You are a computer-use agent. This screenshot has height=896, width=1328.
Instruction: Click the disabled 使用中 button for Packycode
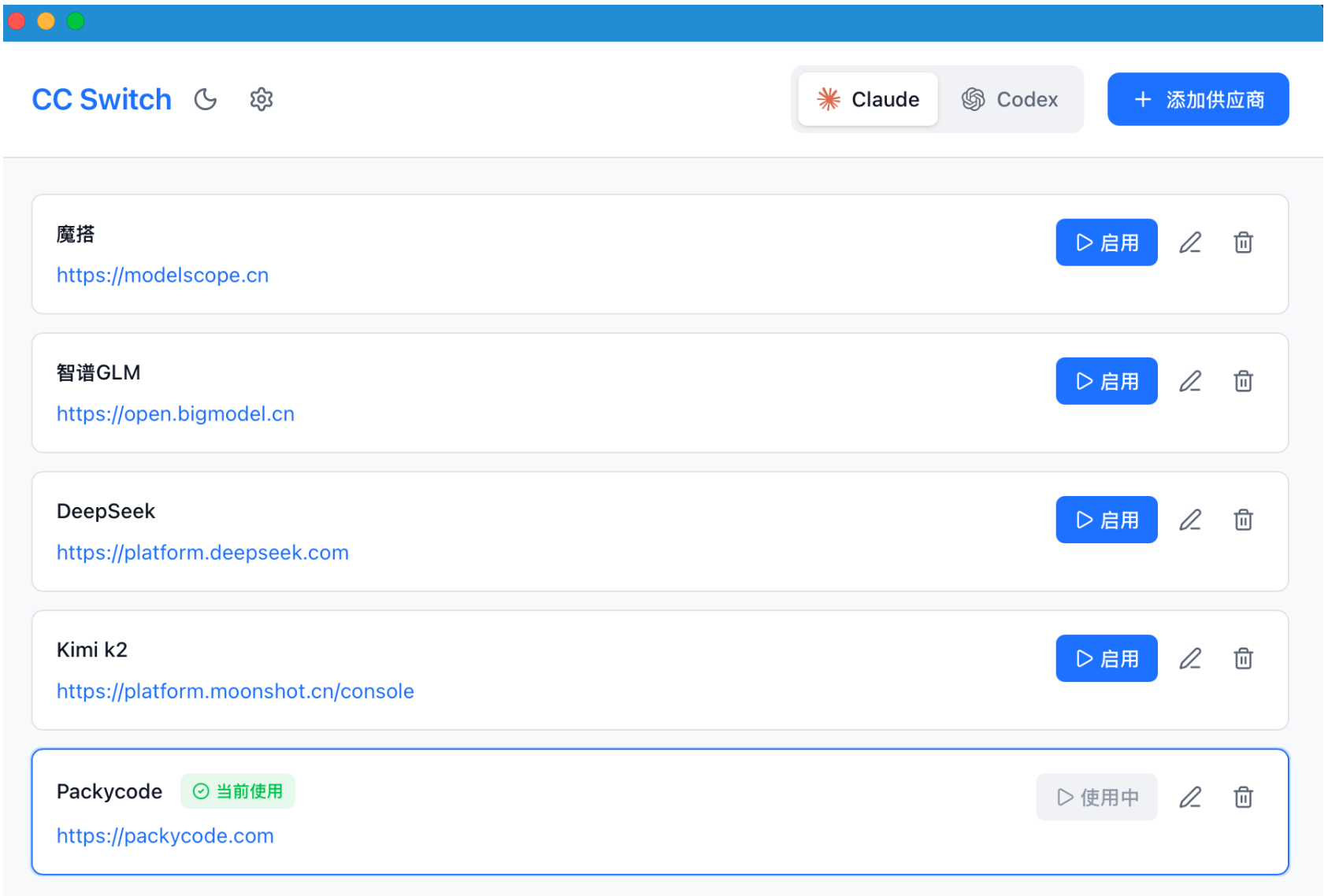coord(1096,797)
